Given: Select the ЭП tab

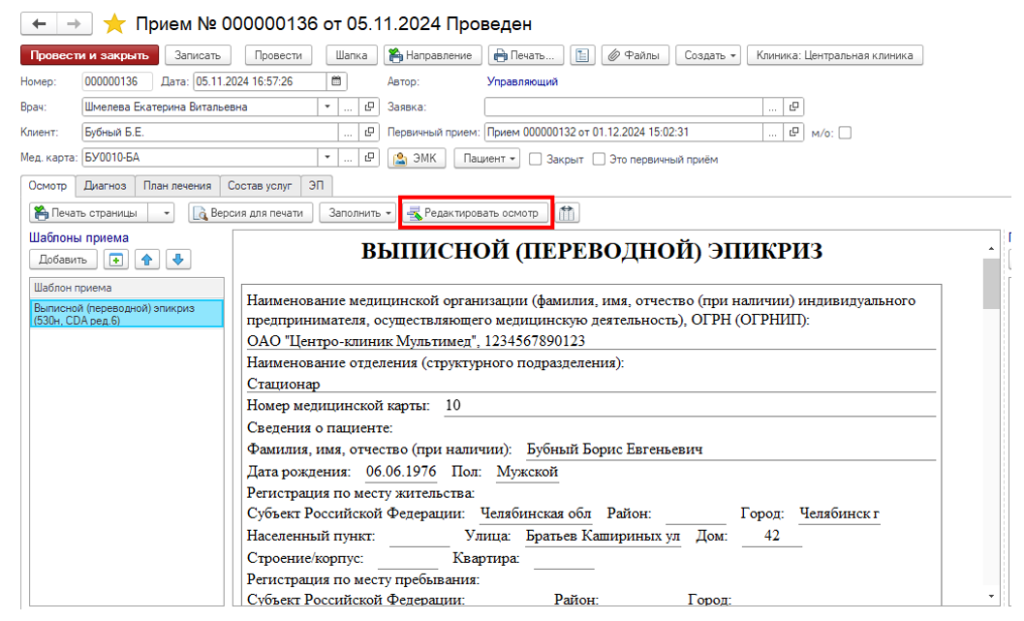Looking at the screenshot, I should (x=316, y=186).
